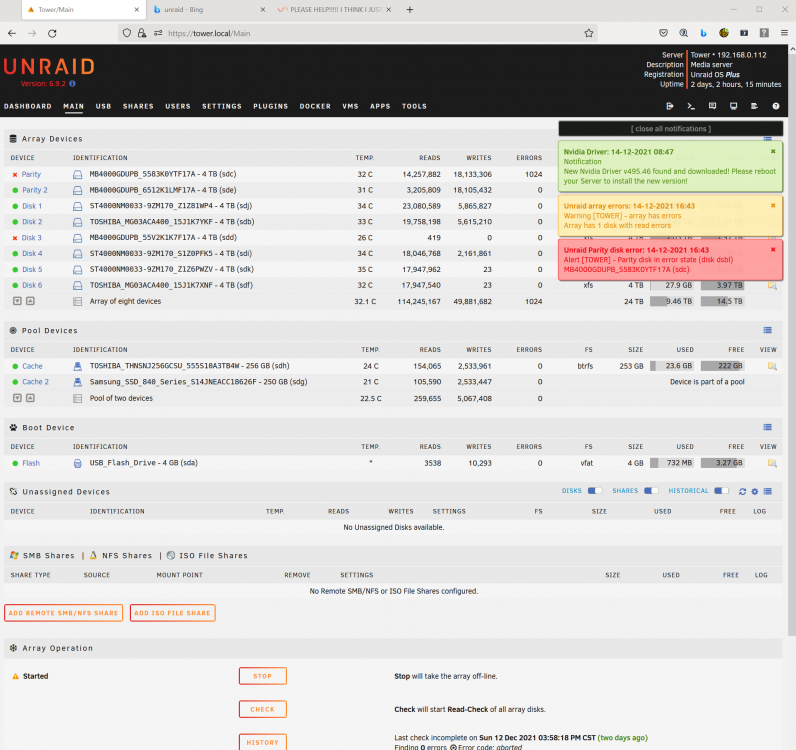
Task: Click the logout icon in Unraid header
Action: (670, 106)
